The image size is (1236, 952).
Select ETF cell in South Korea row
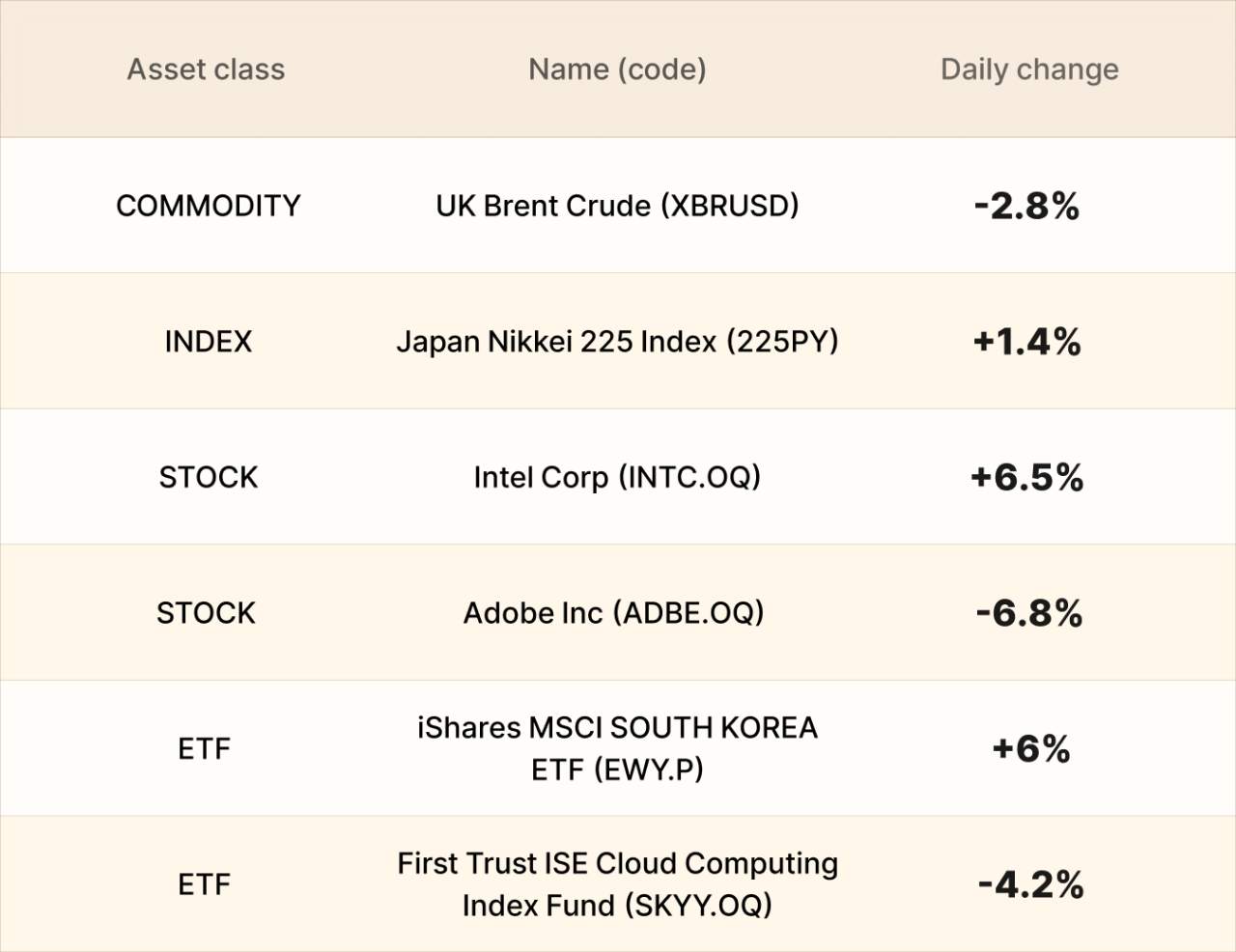click(205, 749)
